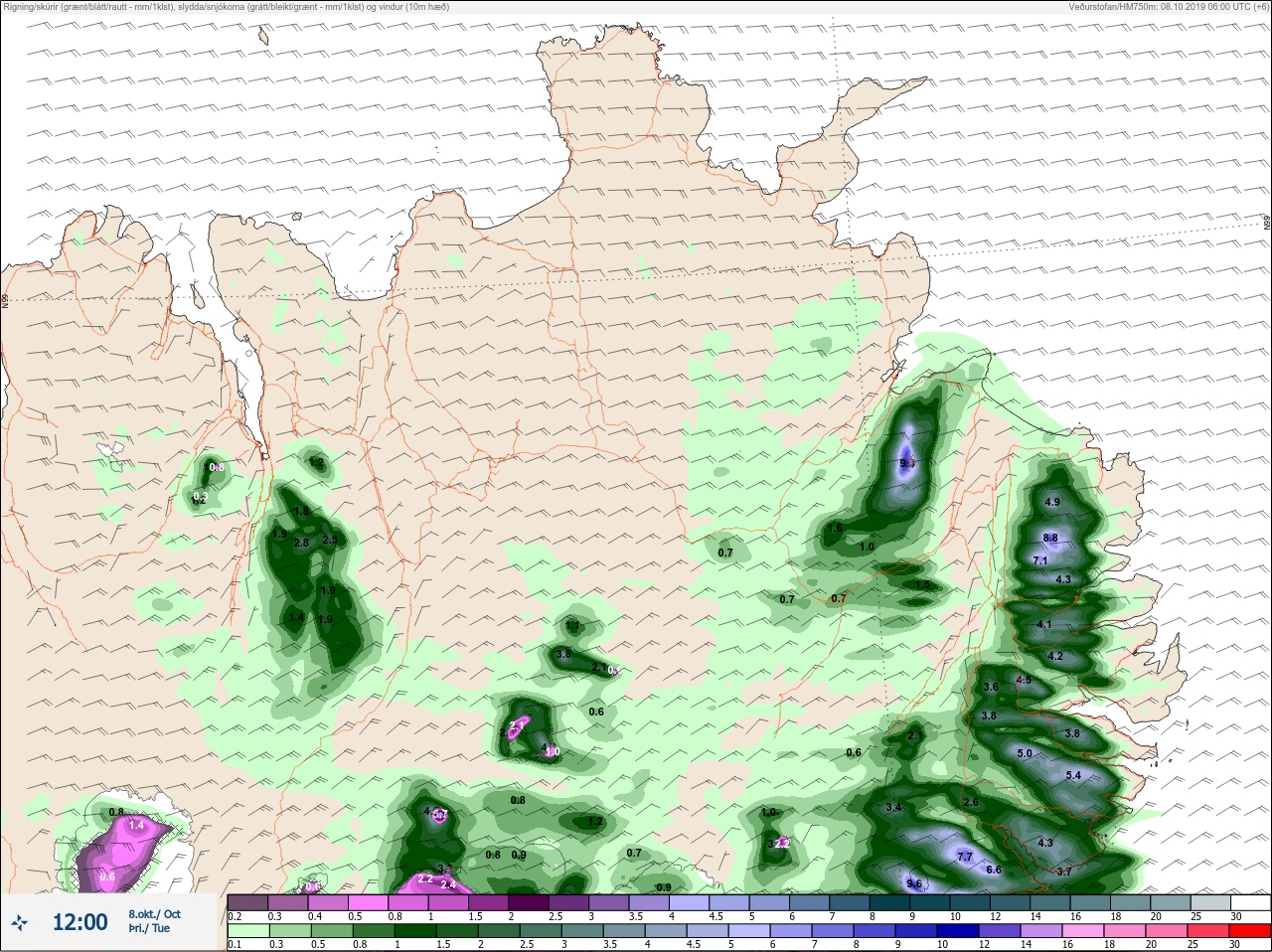The image size is (1272, 952).
Task: Click the 2.4 value at bottom edge
Action: (x=447, y=884)
